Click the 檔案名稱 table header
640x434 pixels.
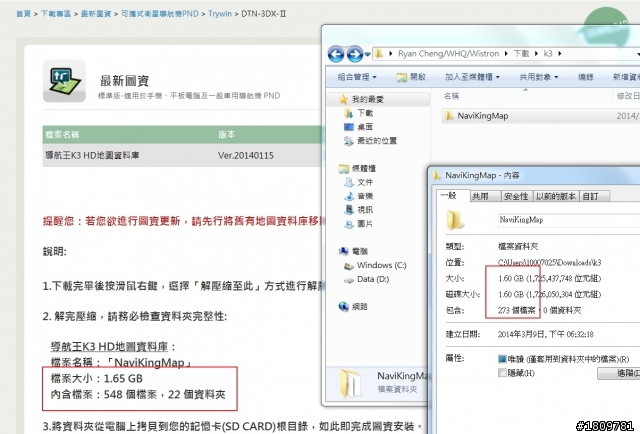click(x=62, y=134)
